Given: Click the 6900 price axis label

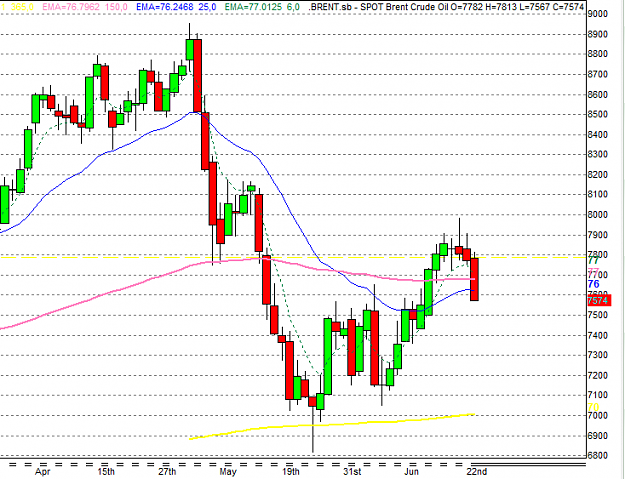Looking at the screenshot, I should tap(597, 436).
